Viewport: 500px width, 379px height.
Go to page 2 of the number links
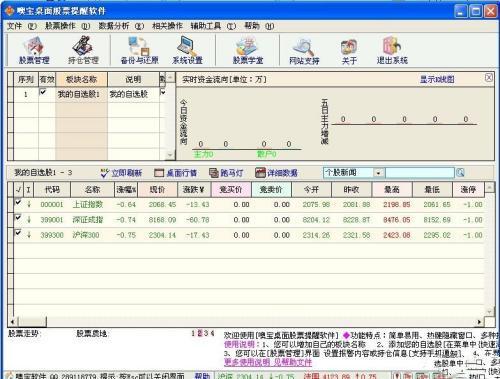[200, 333]
